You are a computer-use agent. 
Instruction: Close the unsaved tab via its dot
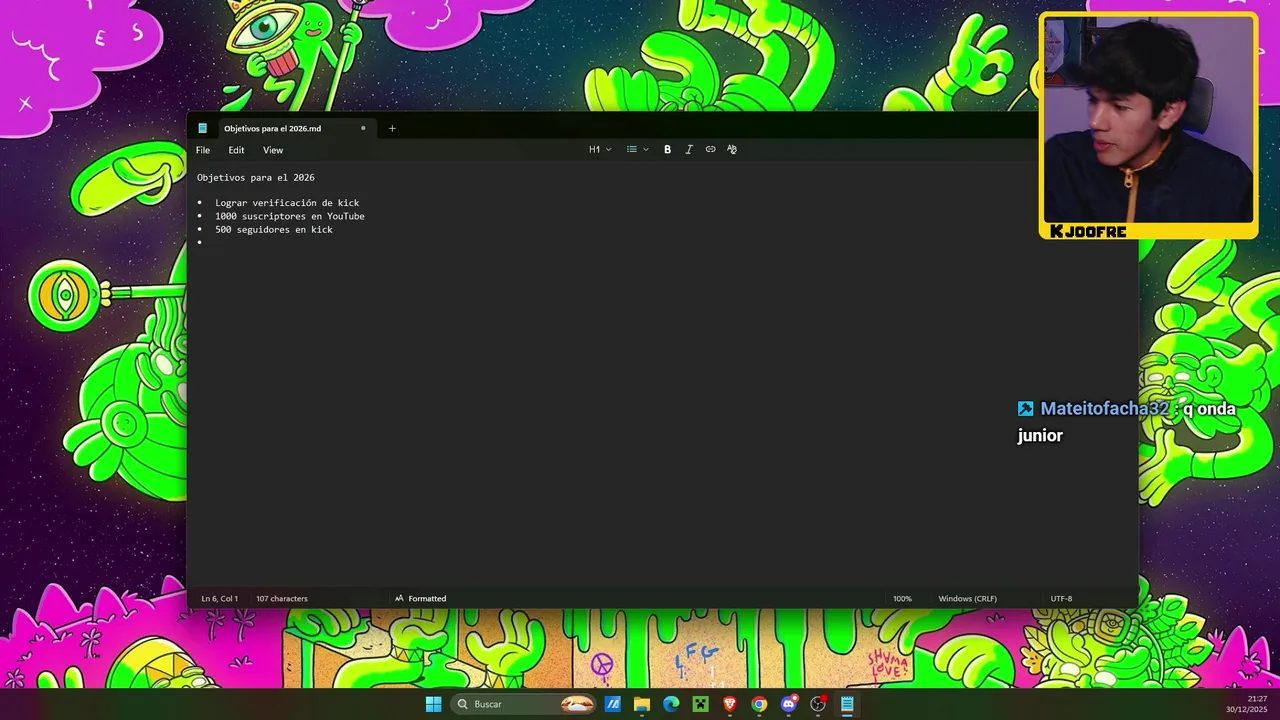(x=363, y=128)
